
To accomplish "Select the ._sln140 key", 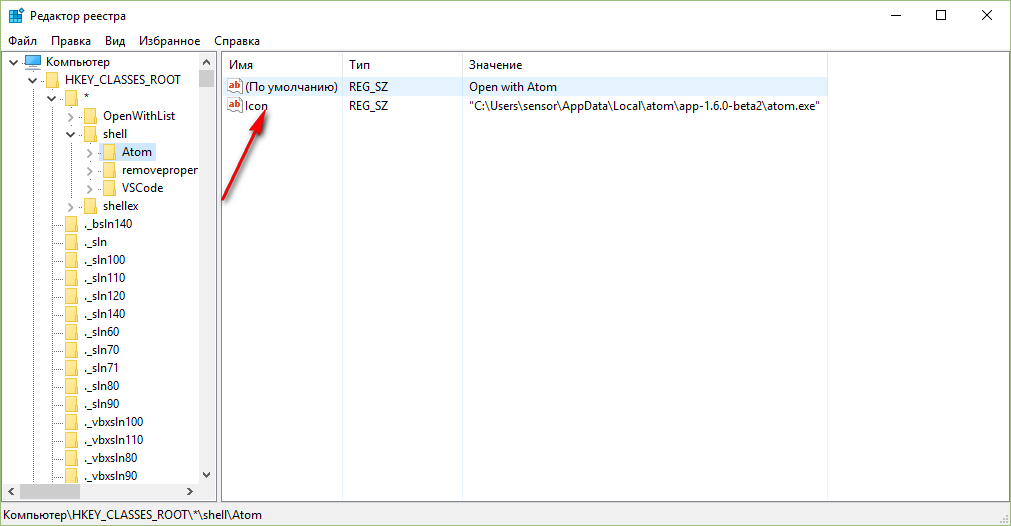I will 104,314.
